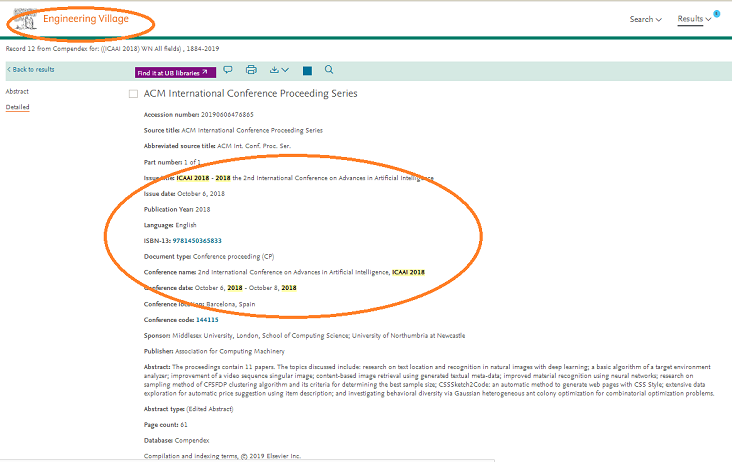This screenshot has width=732, height=462.
Task: Switch to the Abstract view
Action: click(17, 91)
